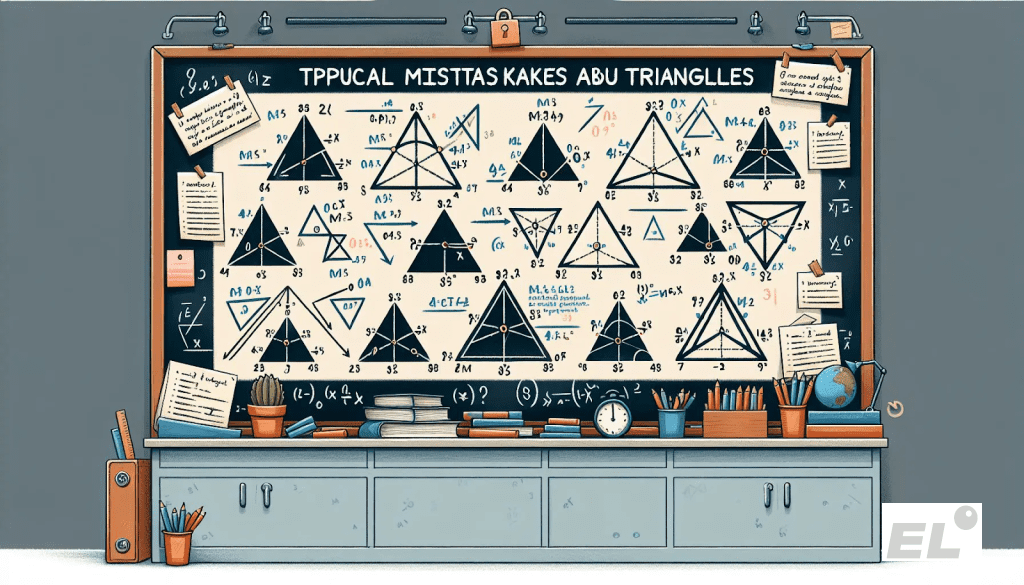The width and height of the screenshot is (1024, 585).
Task: Select the wooden pencil box on the desk
Action: 734,422
